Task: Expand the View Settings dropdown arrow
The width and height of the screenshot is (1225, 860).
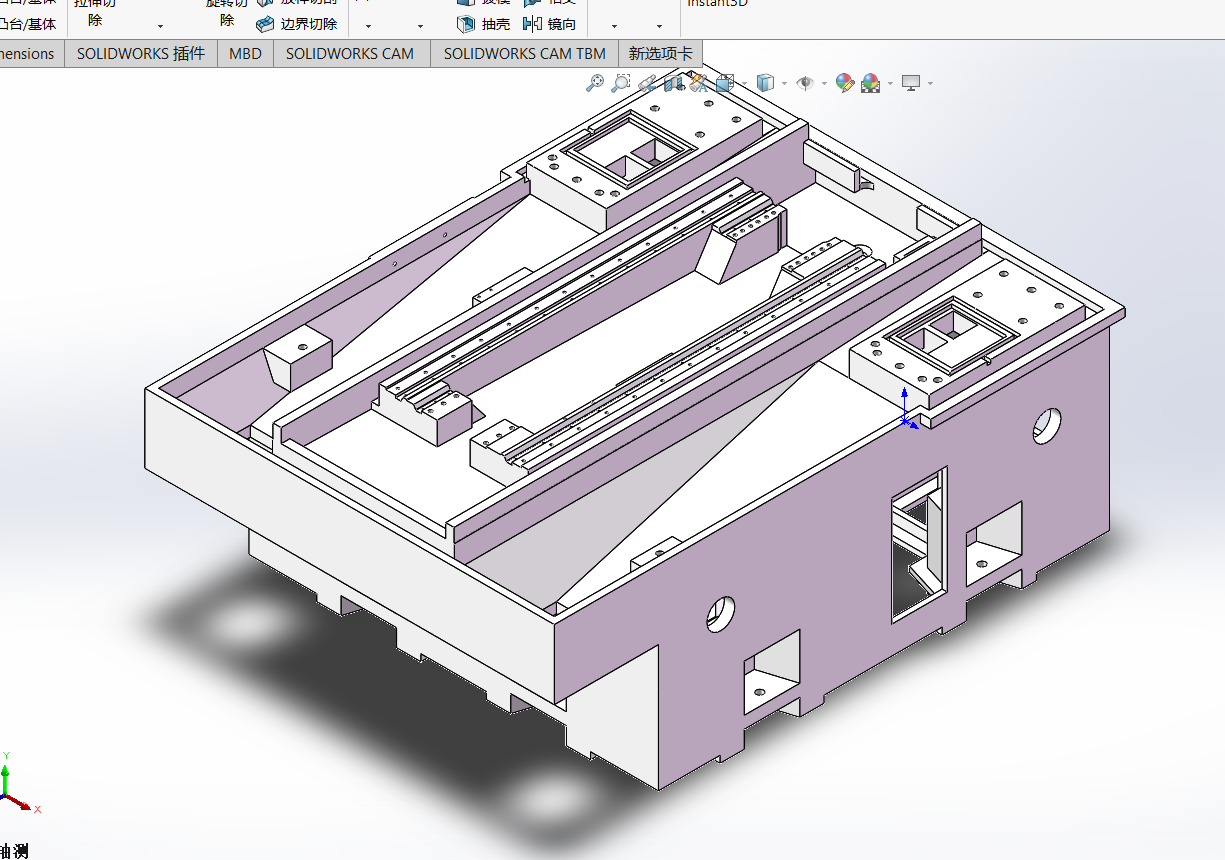Action: pyautogui.click(x=930, y=84)
